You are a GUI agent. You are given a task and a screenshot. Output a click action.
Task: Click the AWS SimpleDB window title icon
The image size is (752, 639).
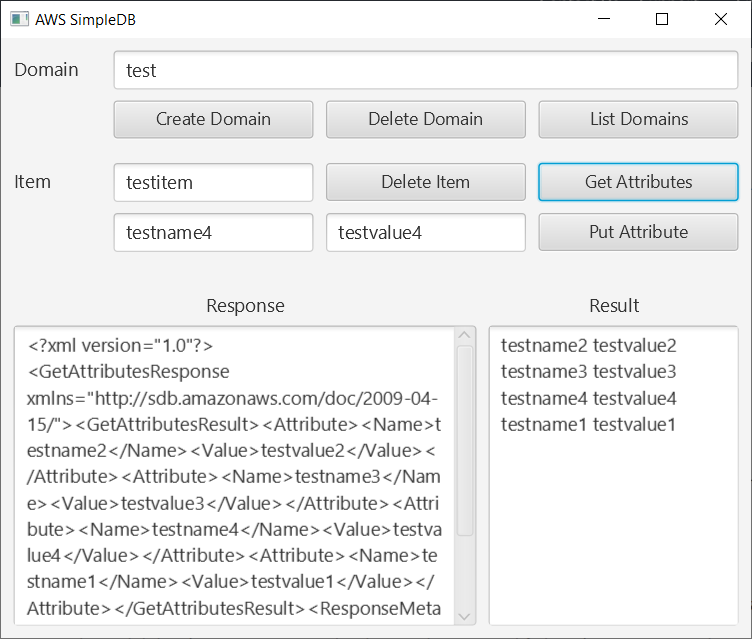(x=19, y=19)
